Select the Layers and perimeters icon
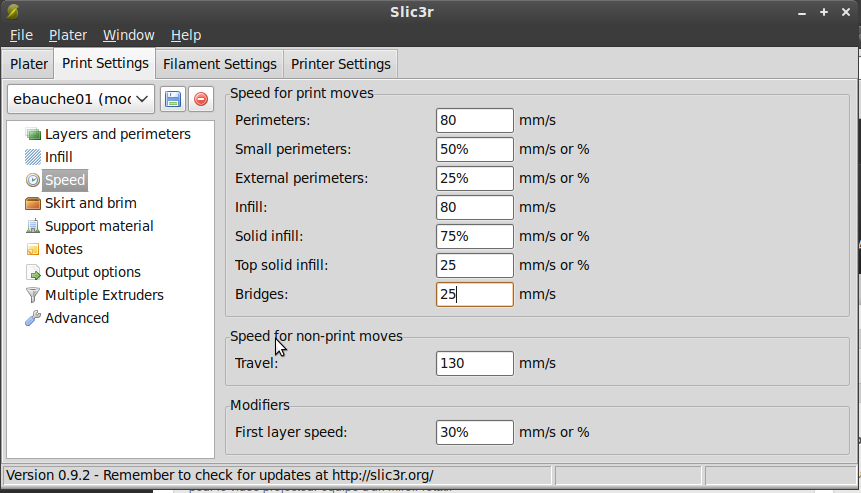 tap(33, 134)
